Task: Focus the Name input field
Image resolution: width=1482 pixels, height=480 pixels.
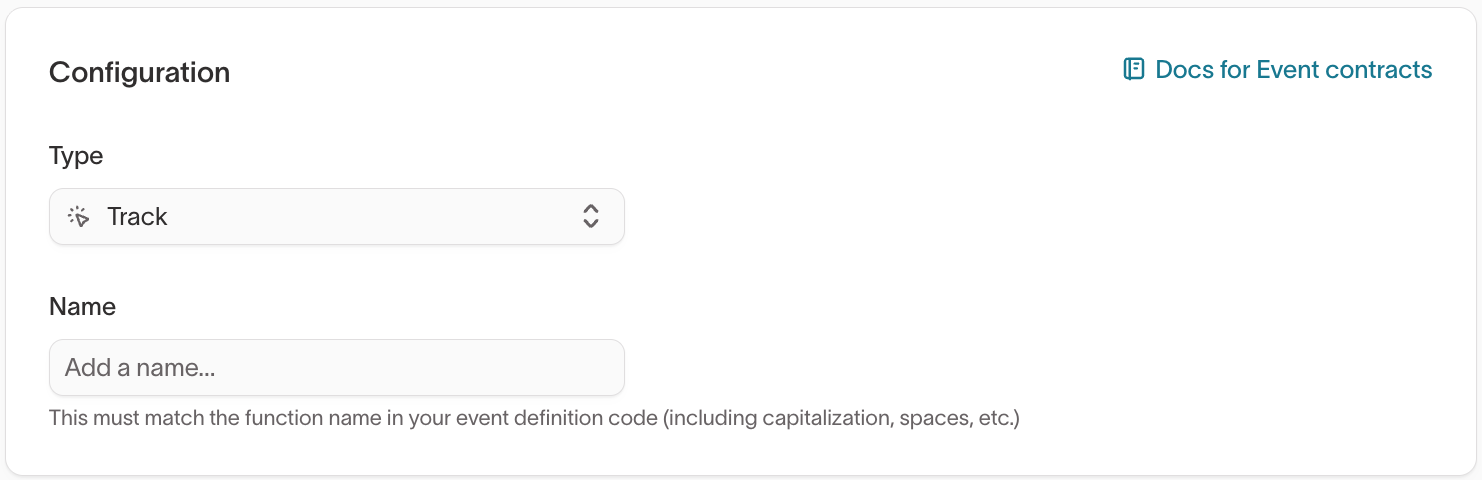Action: point(336,368)
